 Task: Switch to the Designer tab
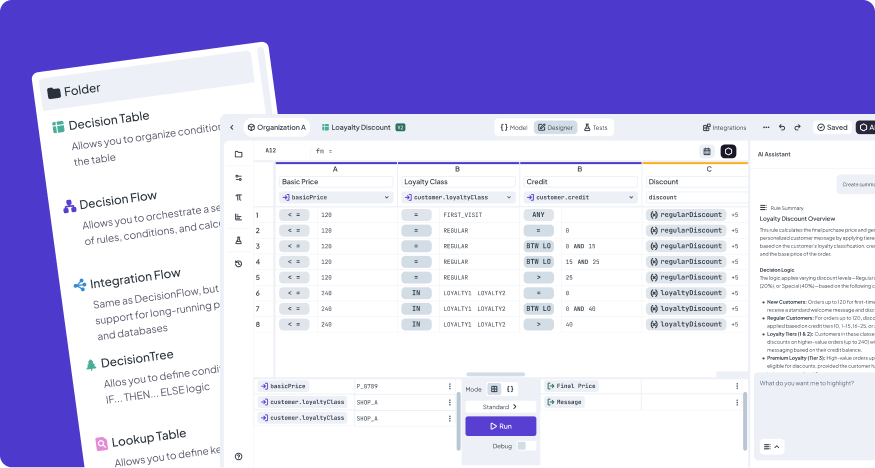(555, 128)
